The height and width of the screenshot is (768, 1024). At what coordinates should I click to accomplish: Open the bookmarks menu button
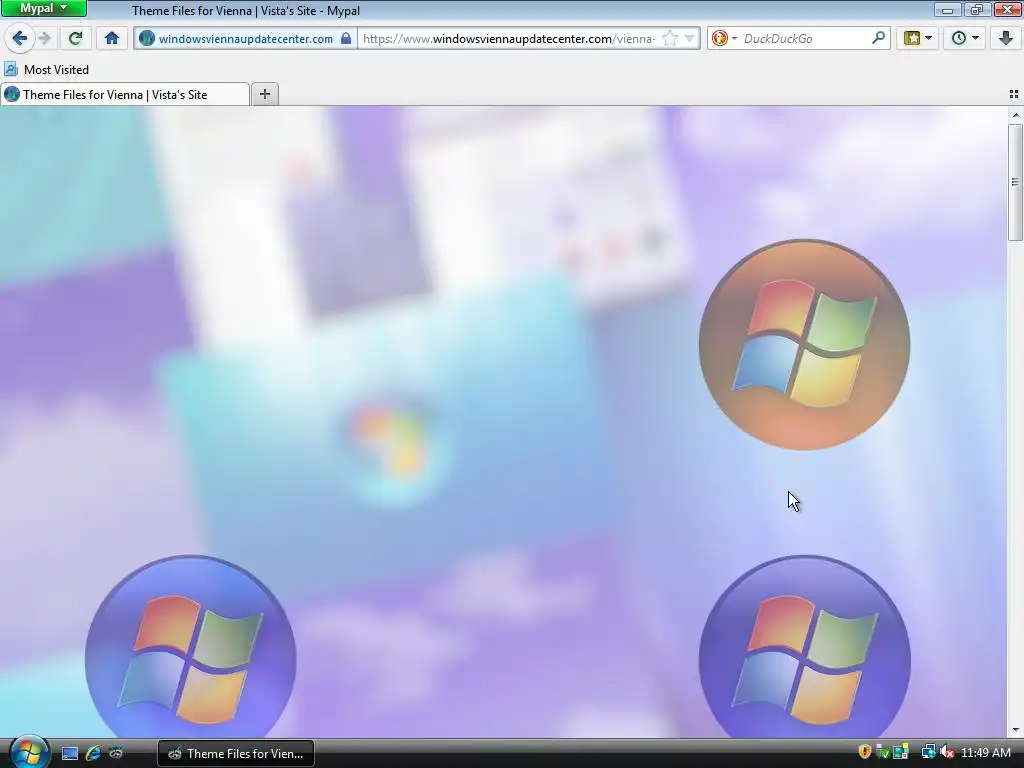coord(912,38)
